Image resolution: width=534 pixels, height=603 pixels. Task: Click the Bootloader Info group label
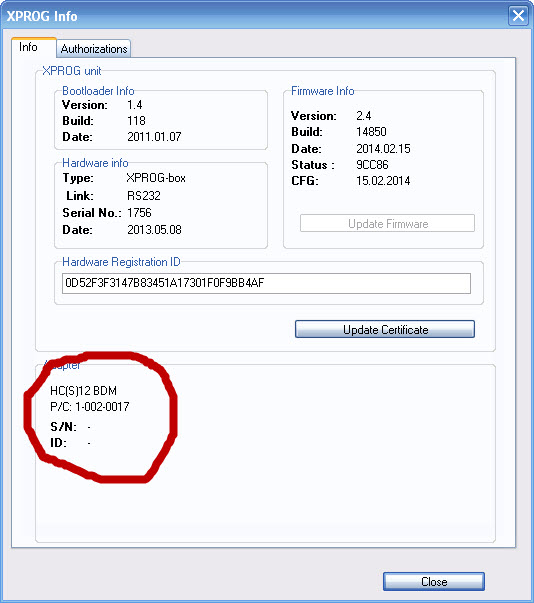[x=98, y=91]
